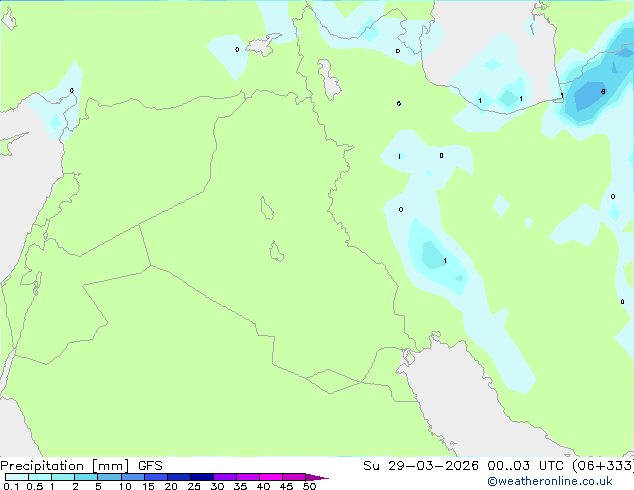634x490 pixels.
Task: Click the 2–5 mm legend color box
Action: 86,477
